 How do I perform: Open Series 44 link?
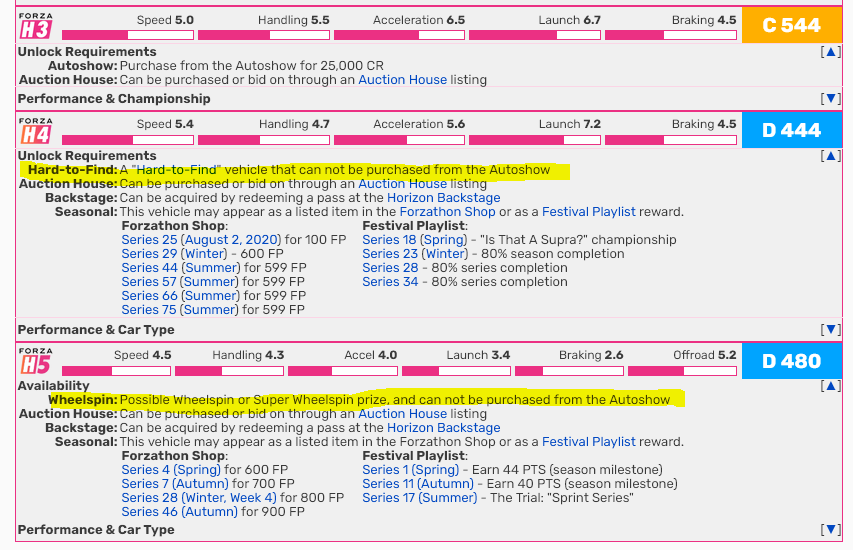[x=149, y=268]
